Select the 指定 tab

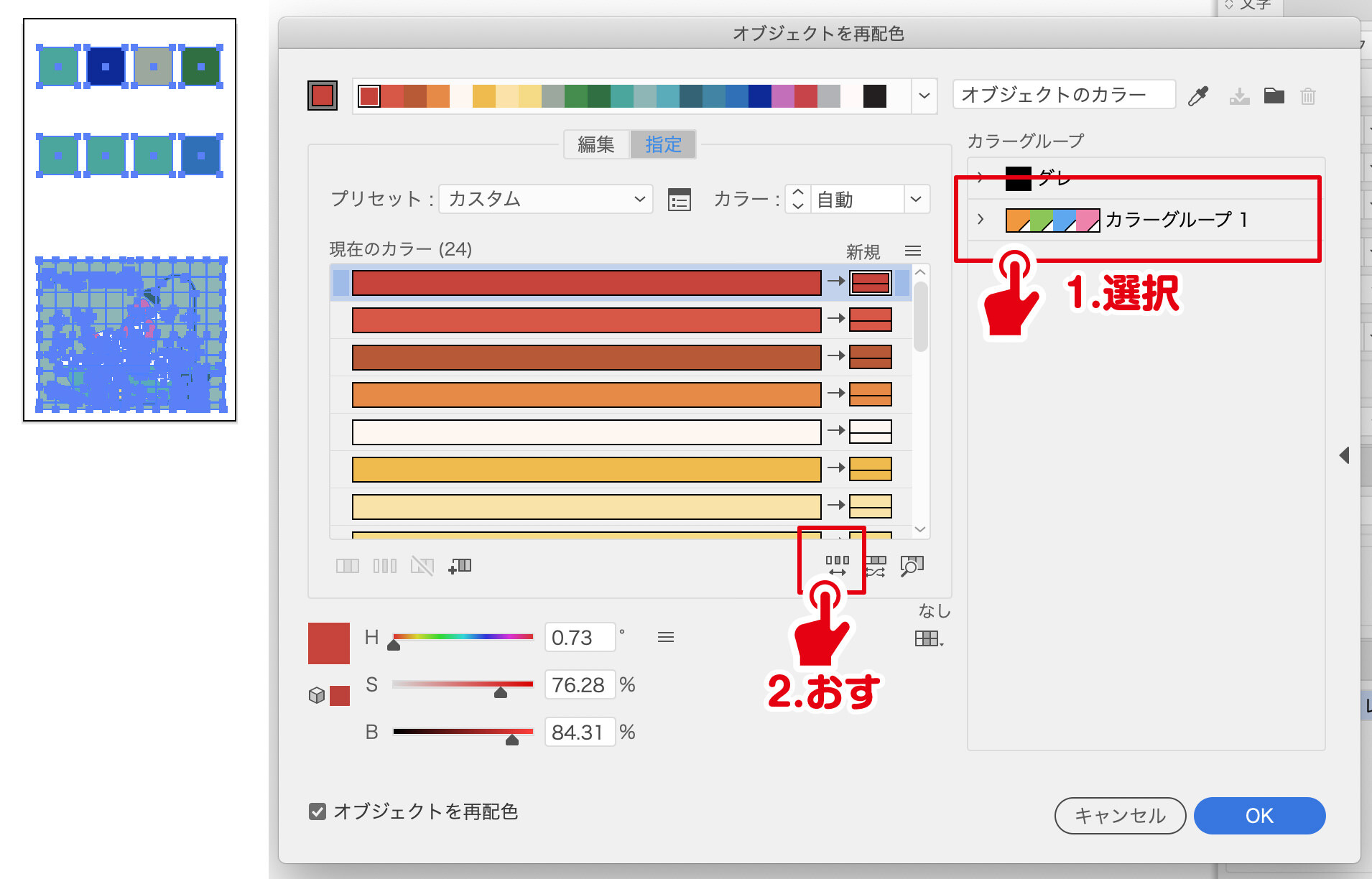click(x=662, y=144)
